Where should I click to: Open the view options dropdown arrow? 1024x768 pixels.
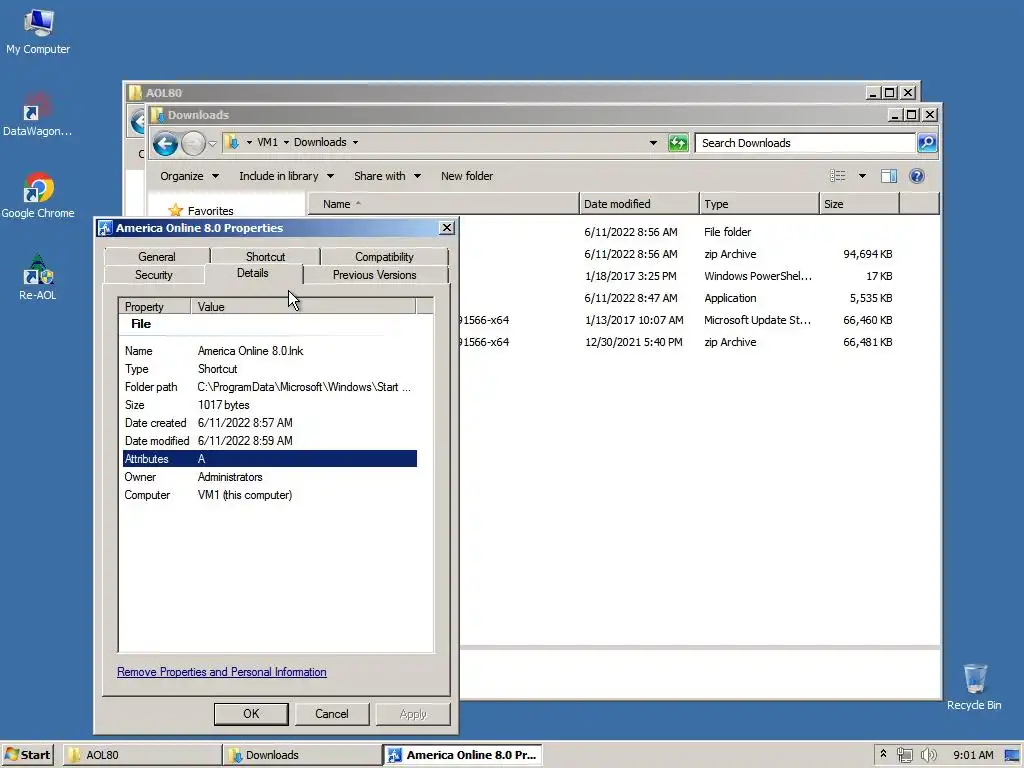click(862, 176)
